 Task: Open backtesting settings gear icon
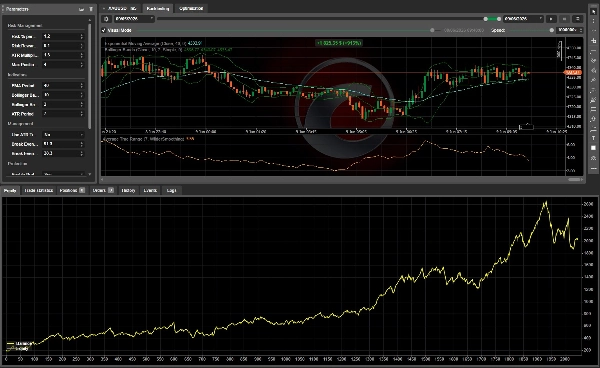[x=106, y=19]
